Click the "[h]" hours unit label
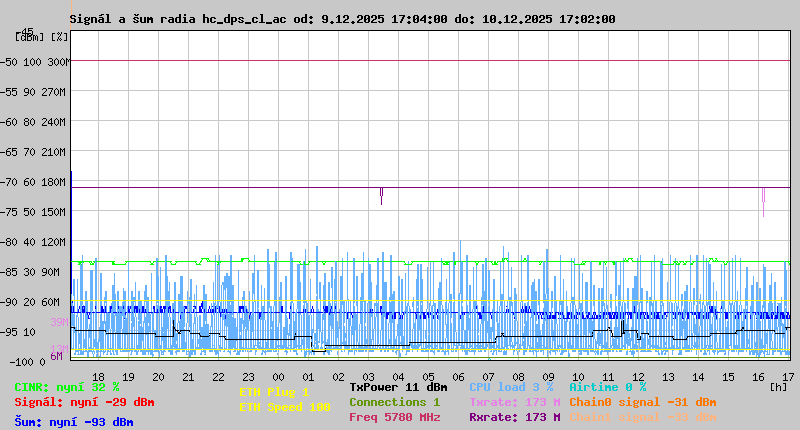 coord(779,387)
